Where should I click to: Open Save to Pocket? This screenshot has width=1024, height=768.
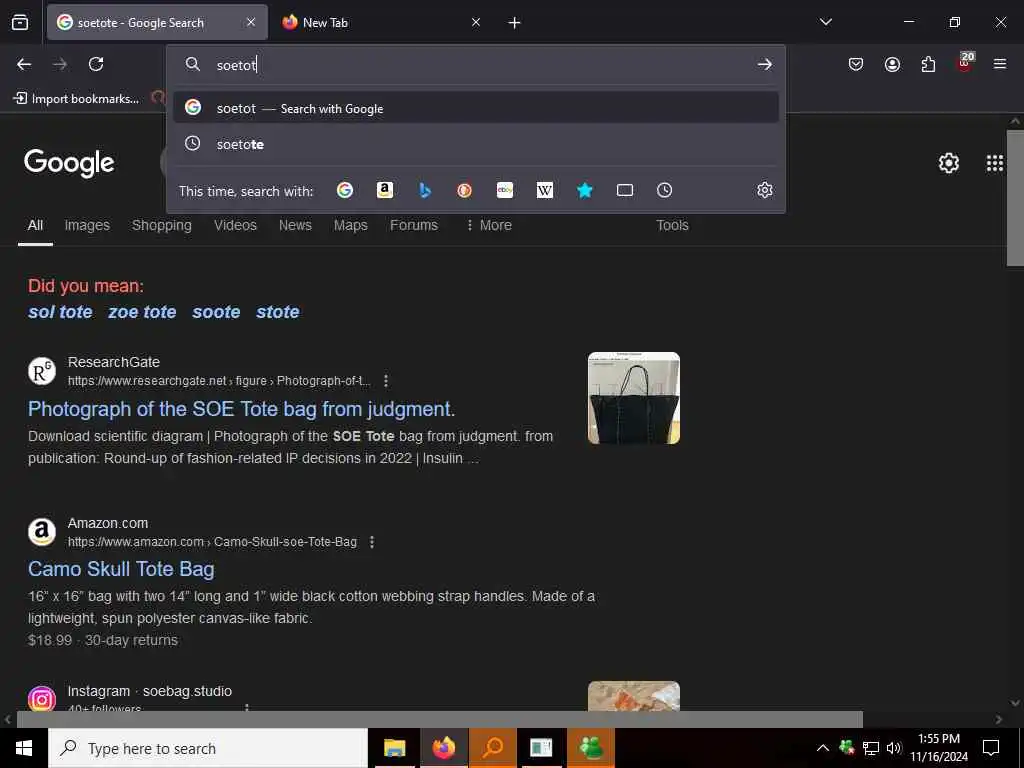click(856, 64)
